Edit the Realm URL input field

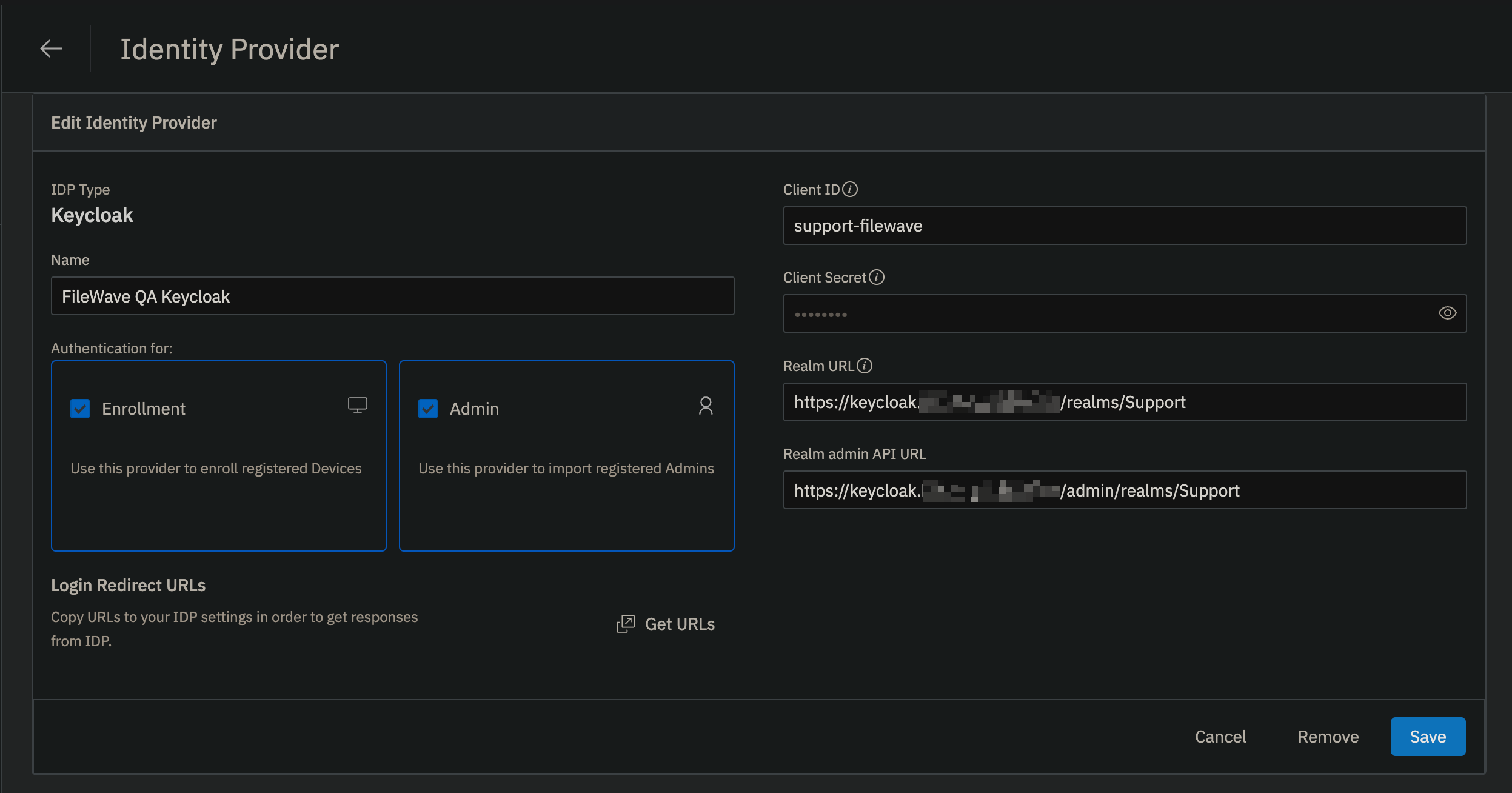[1125, 402]
